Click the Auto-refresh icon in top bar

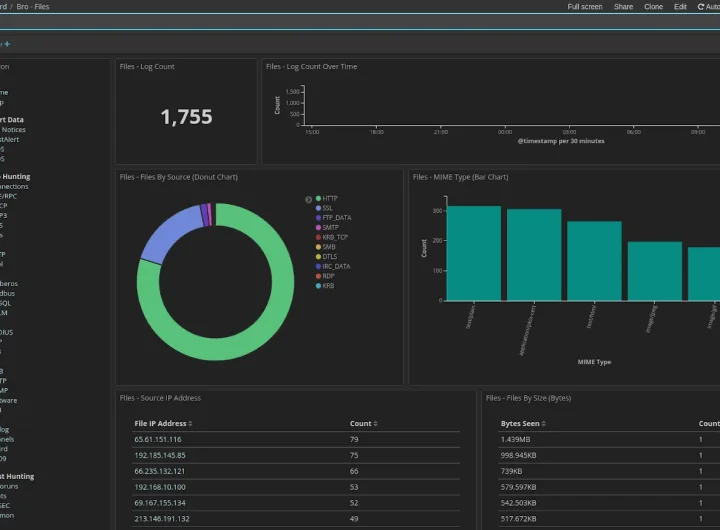tap(701, 7)
